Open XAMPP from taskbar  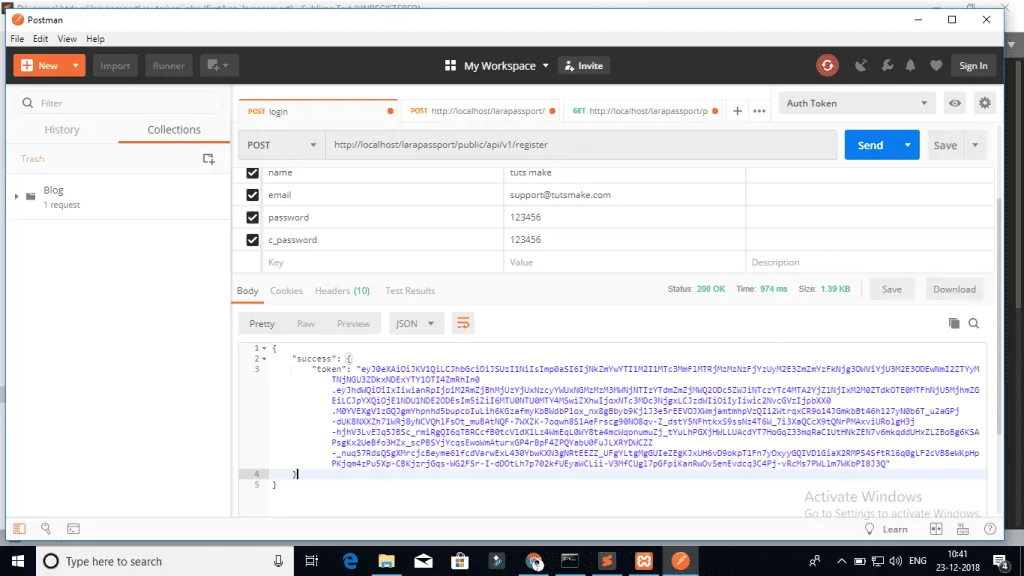644,561
